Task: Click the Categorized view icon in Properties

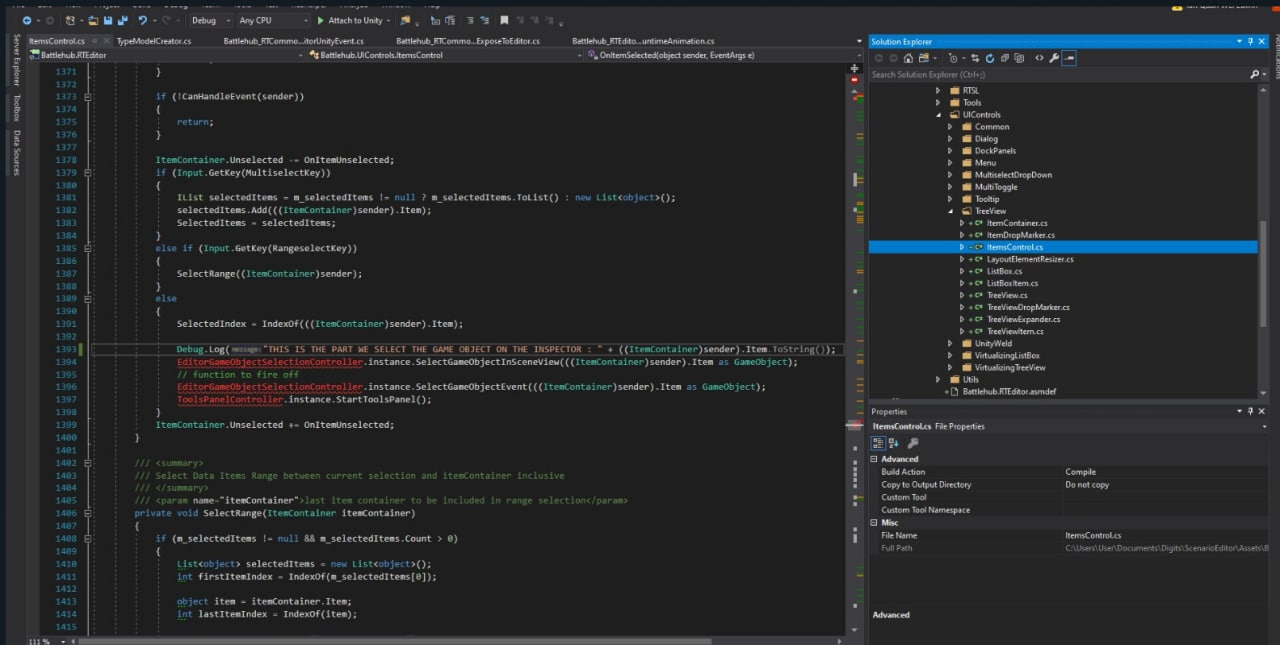Action: point(878,442)
